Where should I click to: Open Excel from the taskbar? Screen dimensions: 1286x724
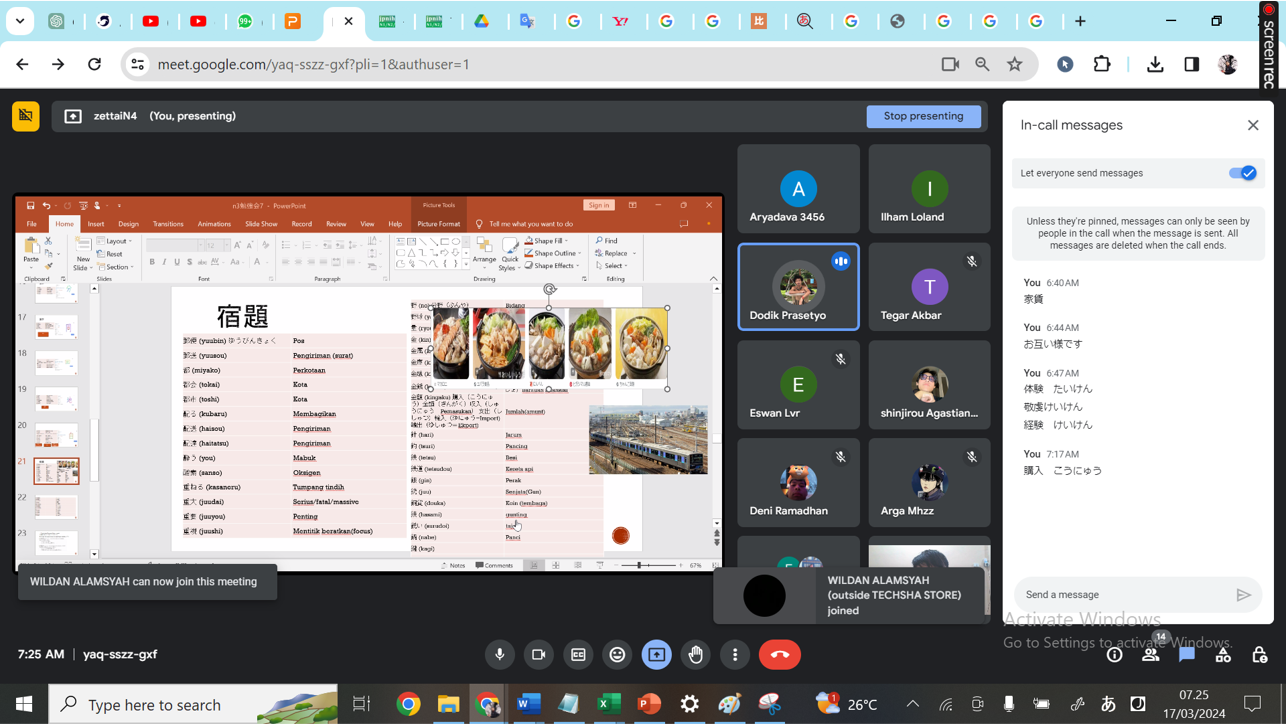point(609,705)
